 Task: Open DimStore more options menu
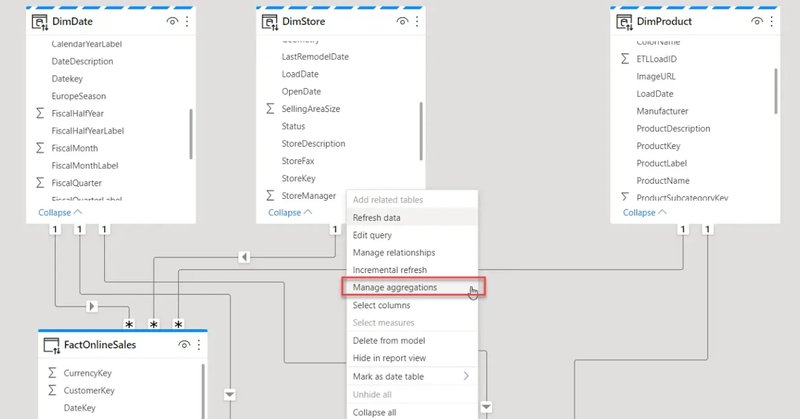tap(417, 21)
